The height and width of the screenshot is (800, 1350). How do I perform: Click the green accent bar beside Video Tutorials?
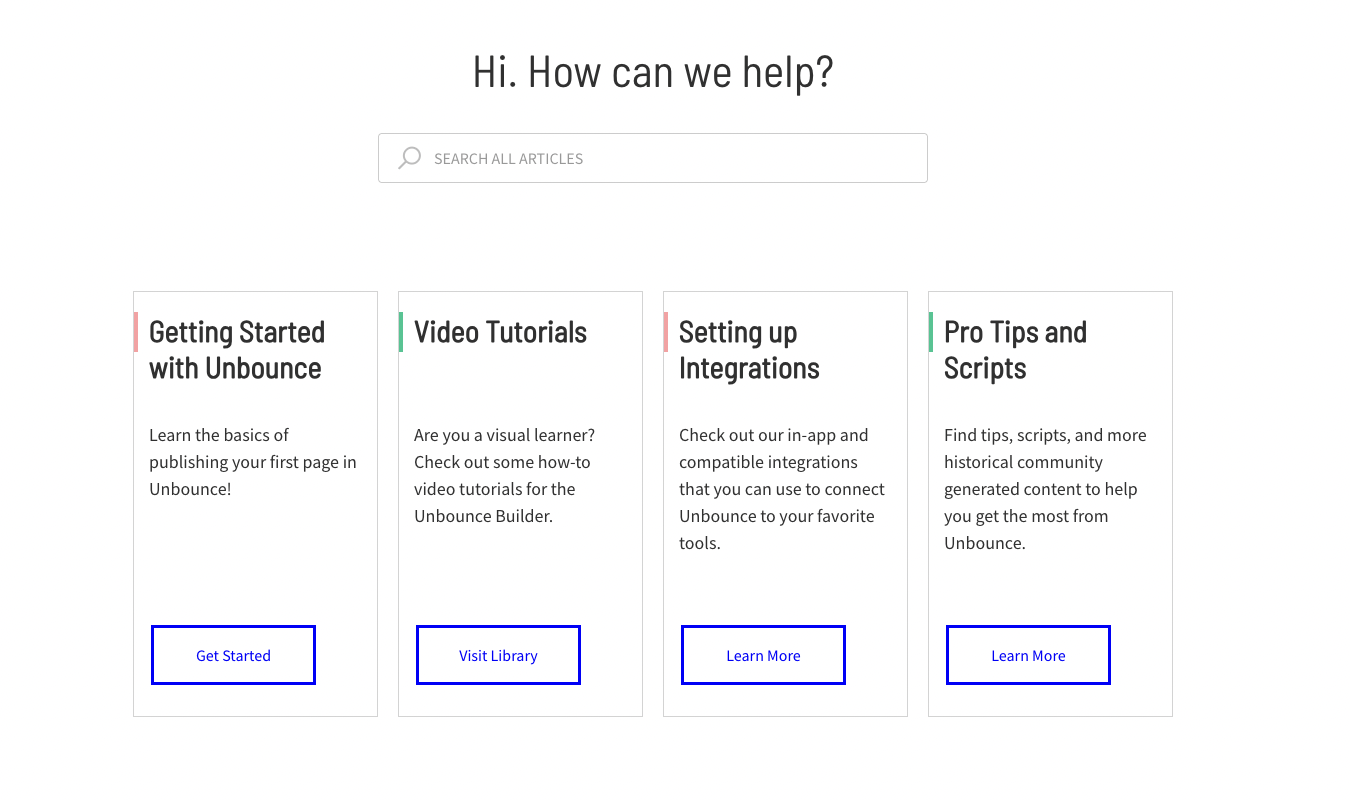click(401, 332)
